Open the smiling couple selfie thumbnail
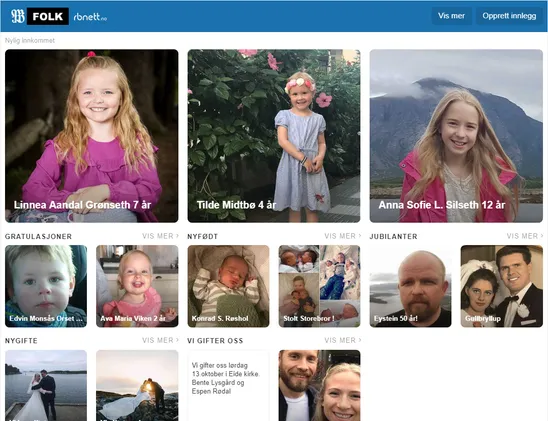The height and width of the screenshot is (421, 548). pyautogui.click(x=319, y=385)
